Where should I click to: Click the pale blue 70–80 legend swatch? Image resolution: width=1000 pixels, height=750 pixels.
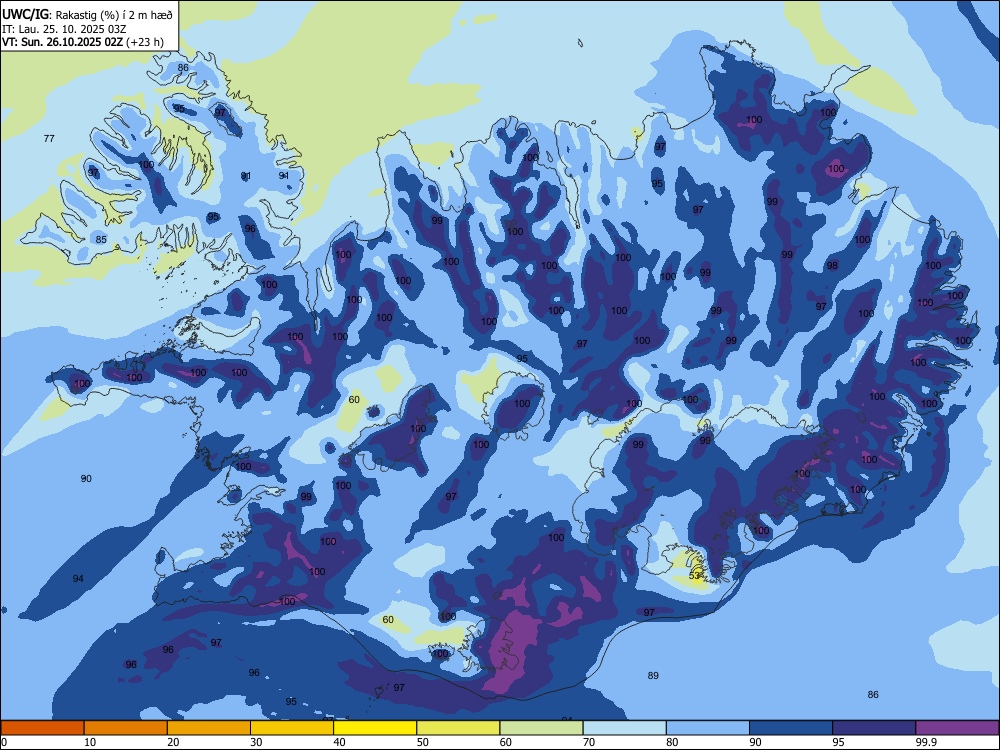624,728
